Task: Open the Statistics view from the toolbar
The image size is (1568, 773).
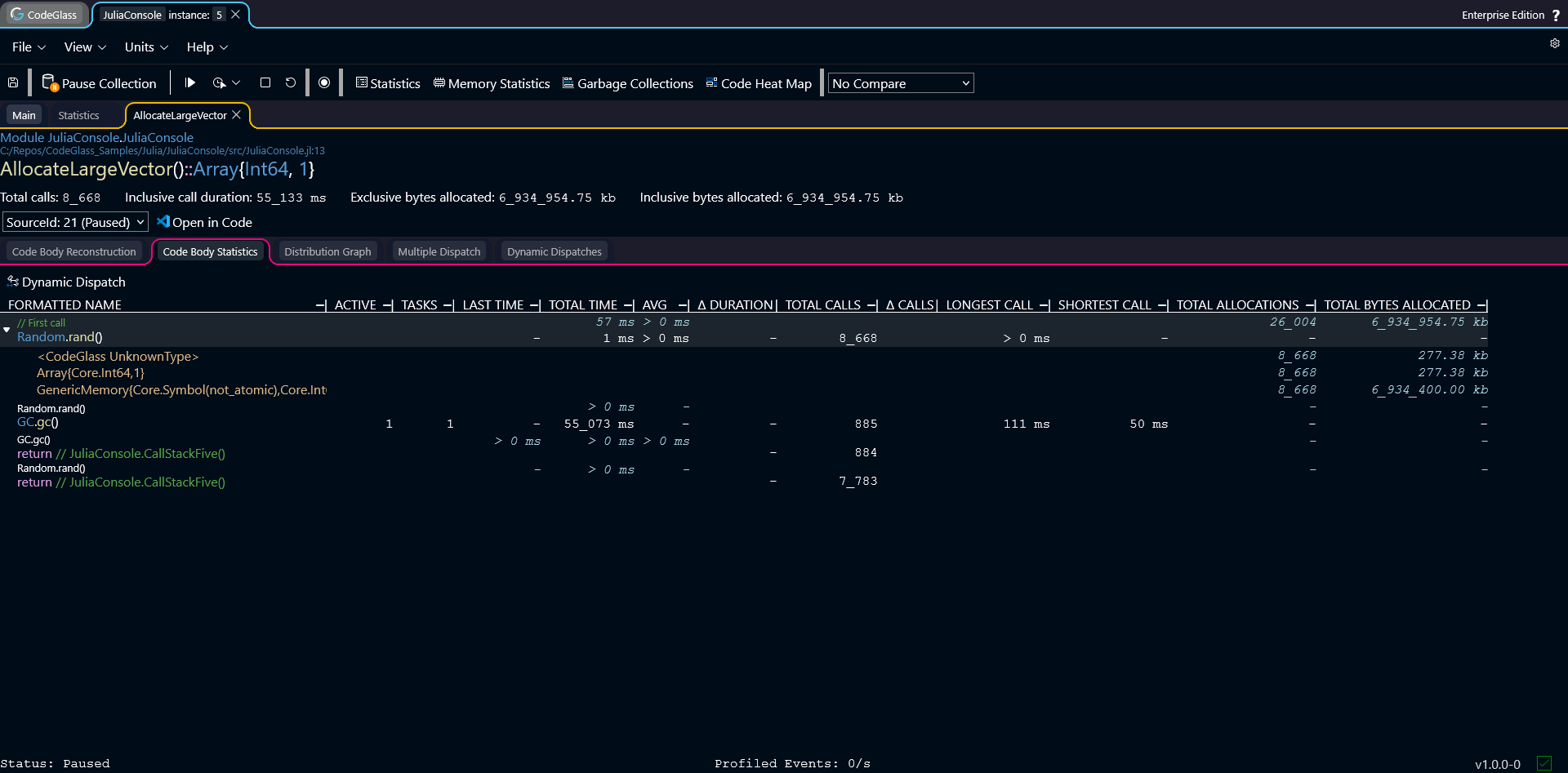Action: (x=388, y=83)
